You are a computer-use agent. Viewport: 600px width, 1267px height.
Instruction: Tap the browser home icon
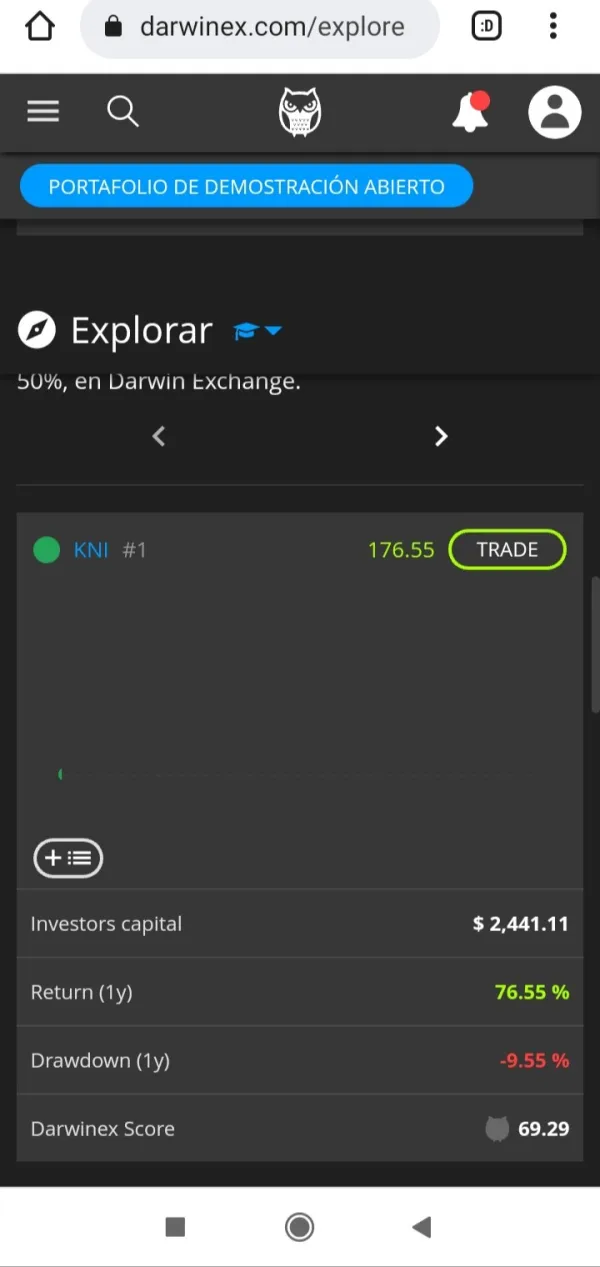39,27
